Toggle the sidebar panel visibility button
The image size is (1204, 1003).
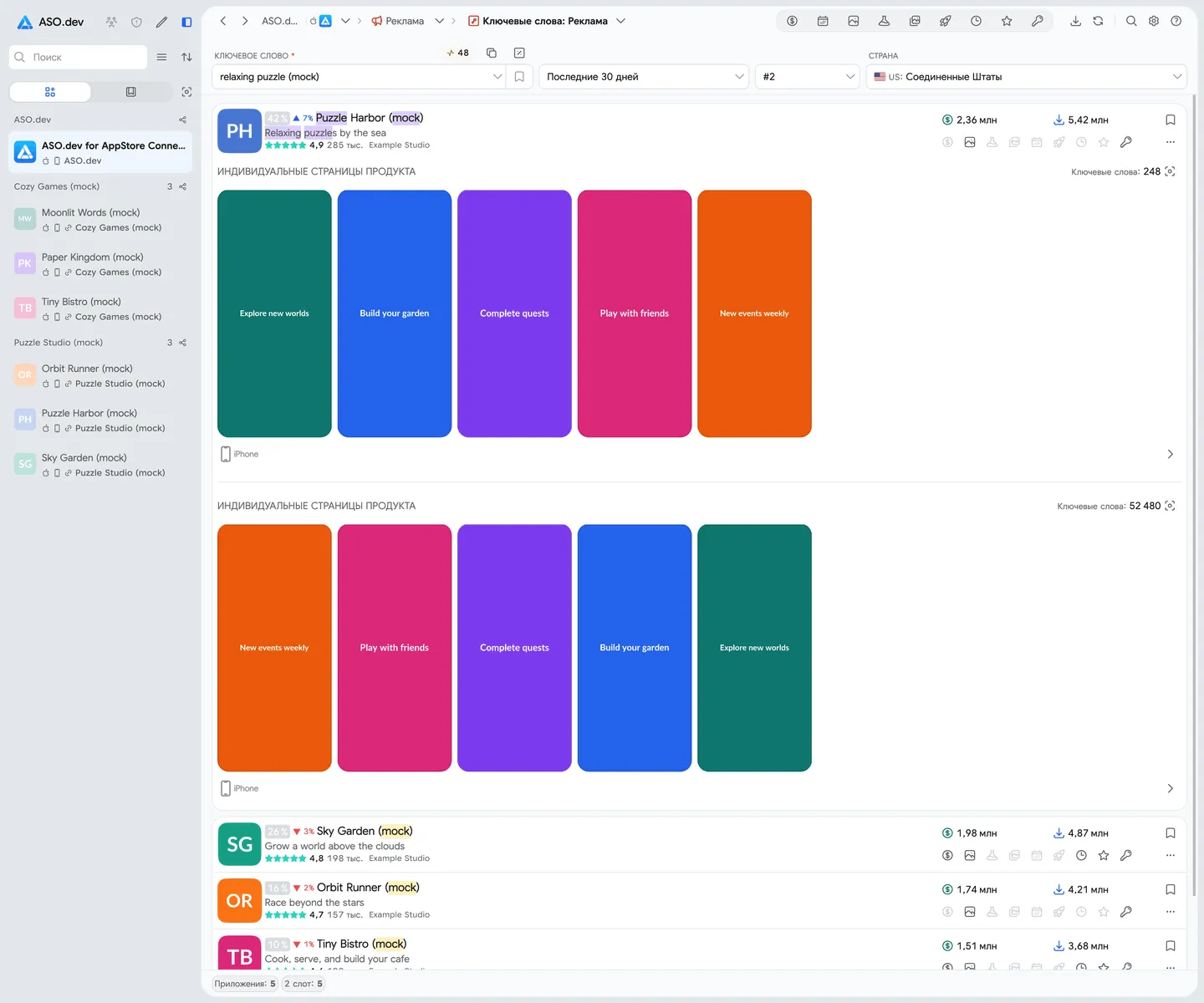click(x=186, y=22)
